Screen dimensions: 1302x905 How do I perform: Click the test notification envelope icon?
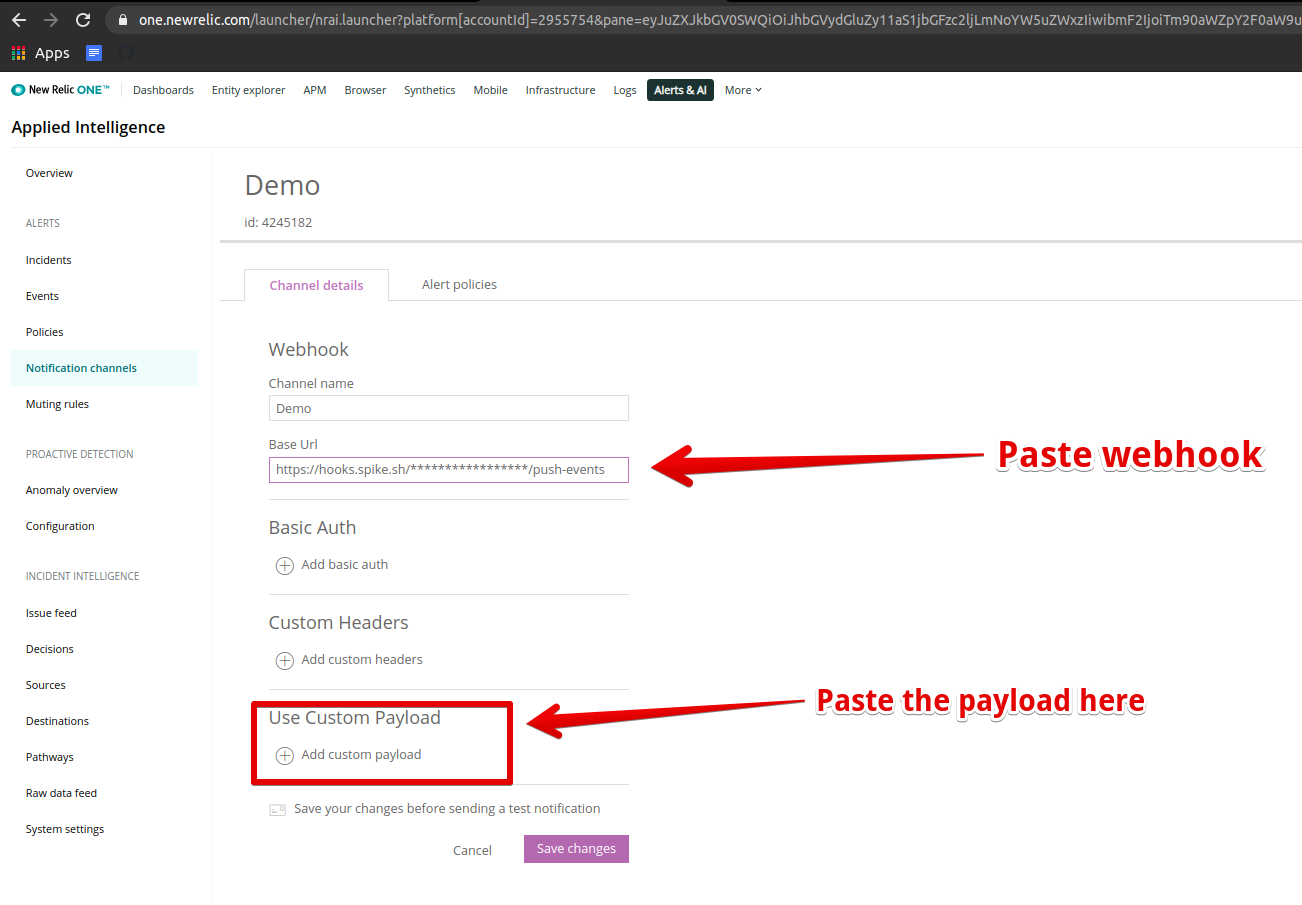tap(278, 809)
